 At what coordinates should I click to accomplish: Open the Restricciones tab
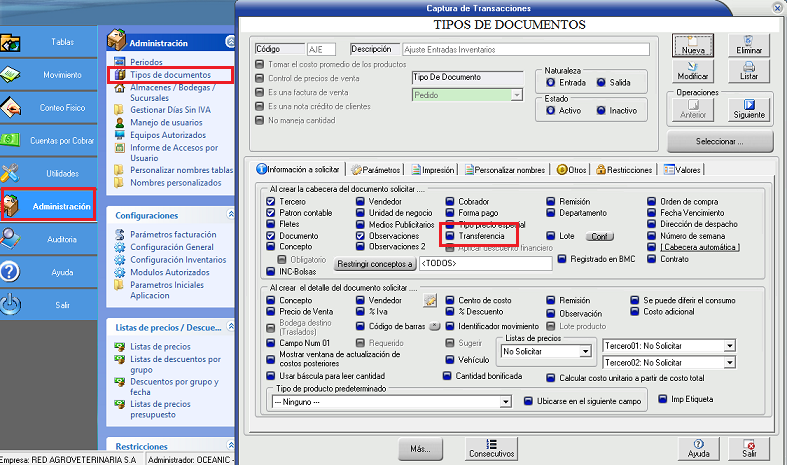click(x=626, y=170)
